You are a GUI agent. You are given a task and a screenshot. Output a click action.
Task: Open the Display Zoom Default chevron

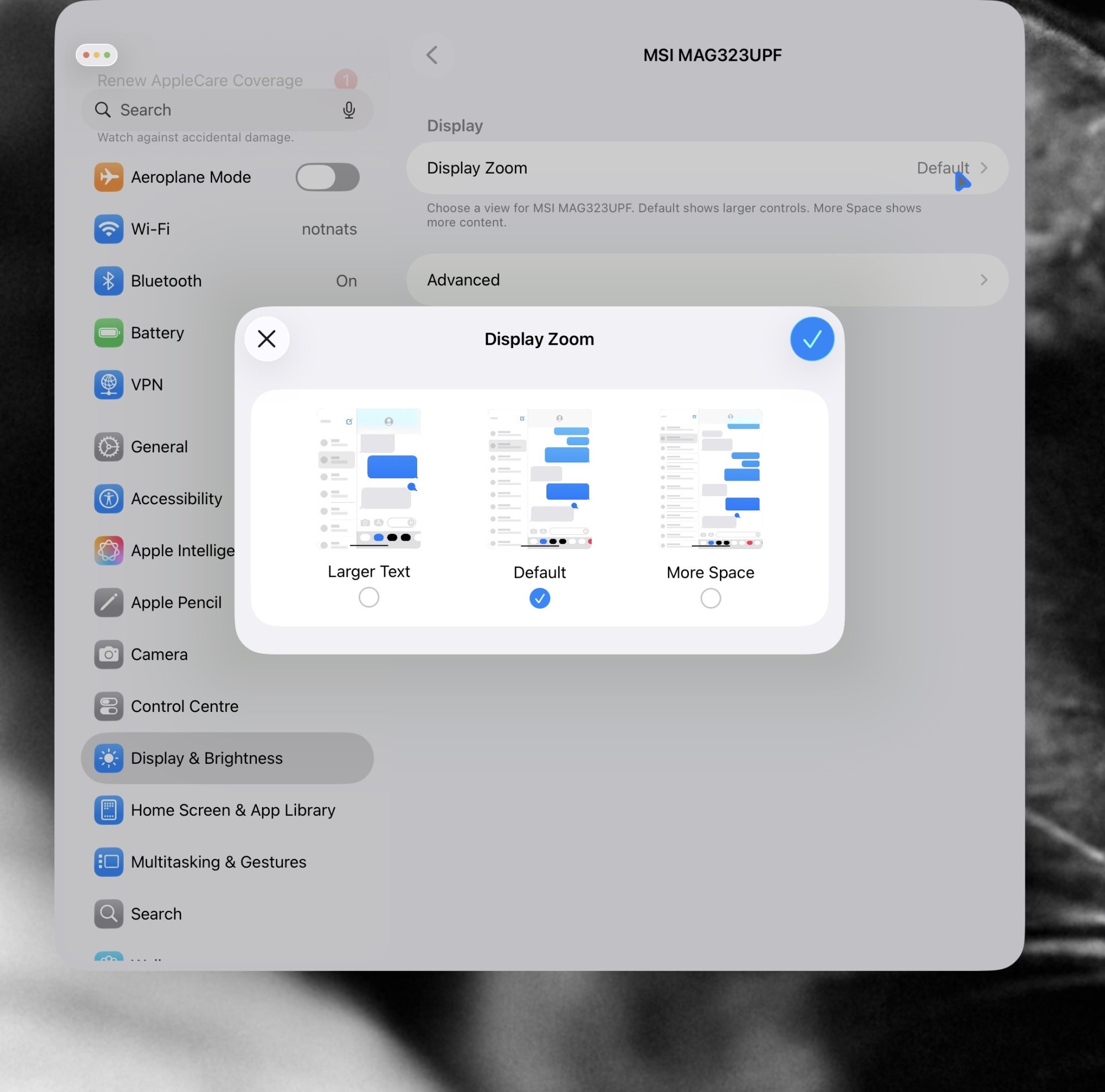(x=983, y=168)
